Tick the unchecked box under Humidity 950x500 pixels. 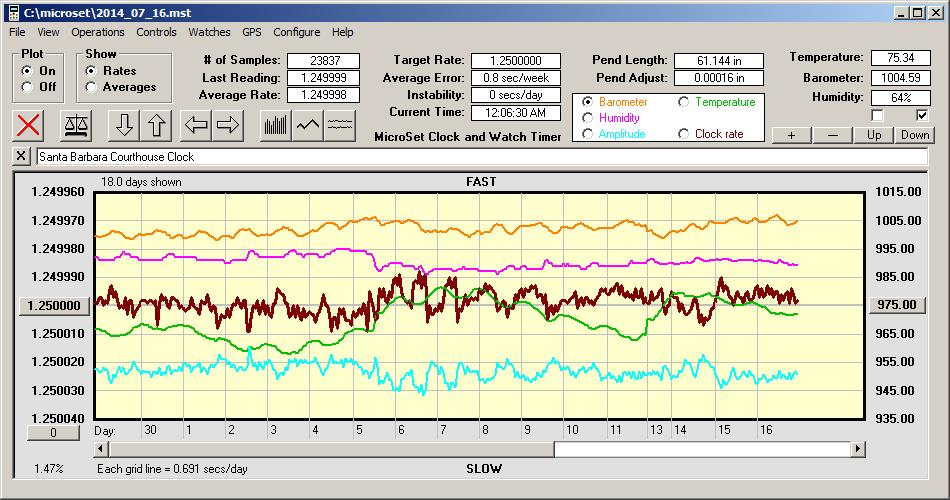click(x=877, y=115)
